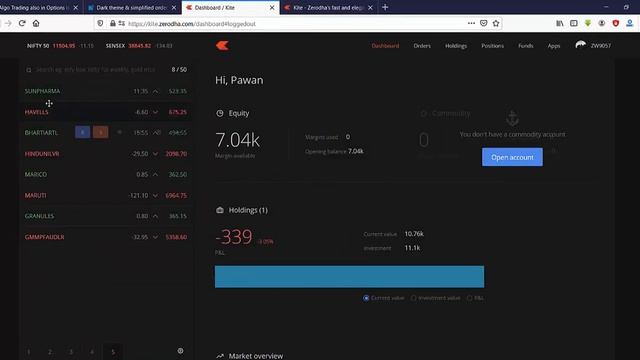Click the Holdings briefcase icon
The image size is (640, 360).
coord(220,210)
